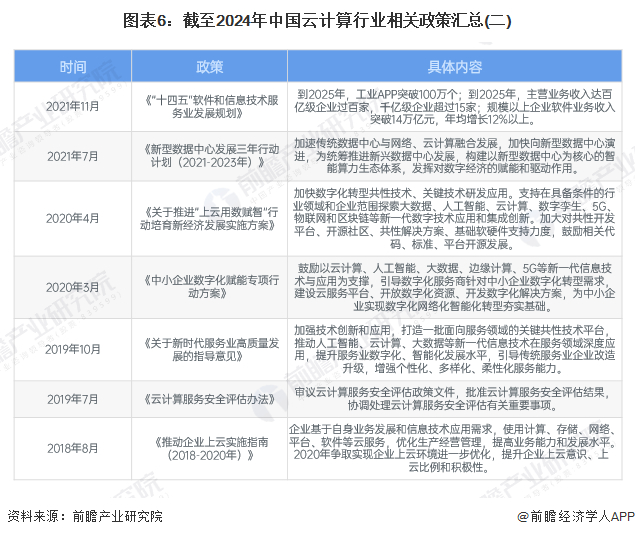
Task: Click the @前瞻经济学人APP credit
Action: pos(575,516)
